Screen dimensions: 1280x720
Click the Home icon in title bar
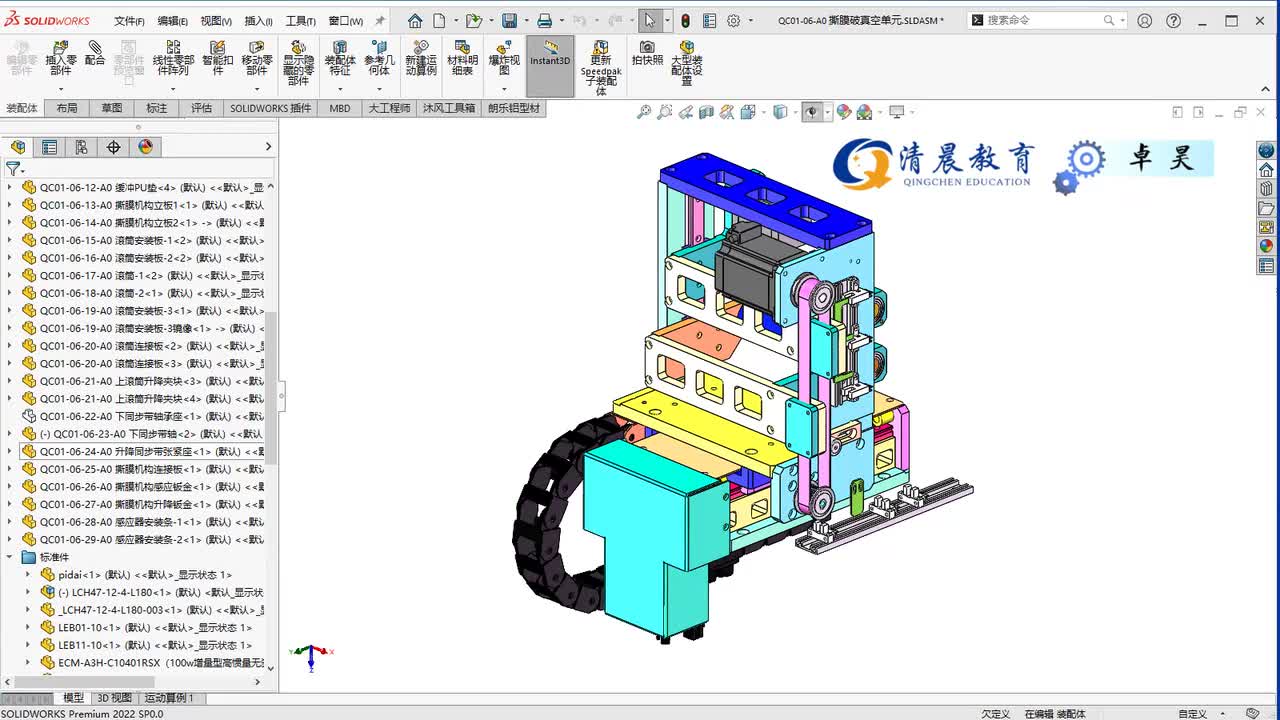point(415,20)
